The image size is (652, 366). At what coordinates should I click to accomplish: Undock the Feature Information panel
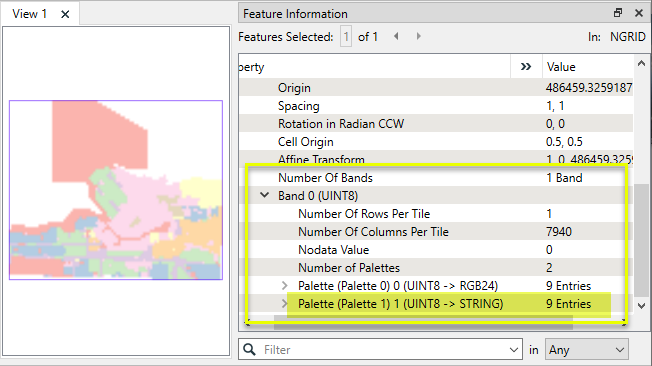(x=618, y=13)
